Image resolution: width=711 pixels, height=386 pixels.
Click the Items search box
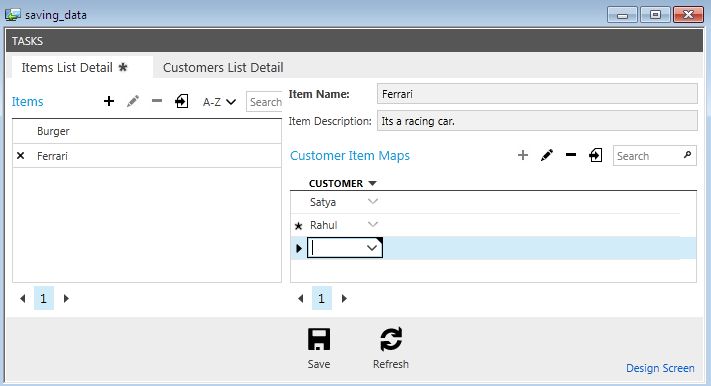click(264, 102)
